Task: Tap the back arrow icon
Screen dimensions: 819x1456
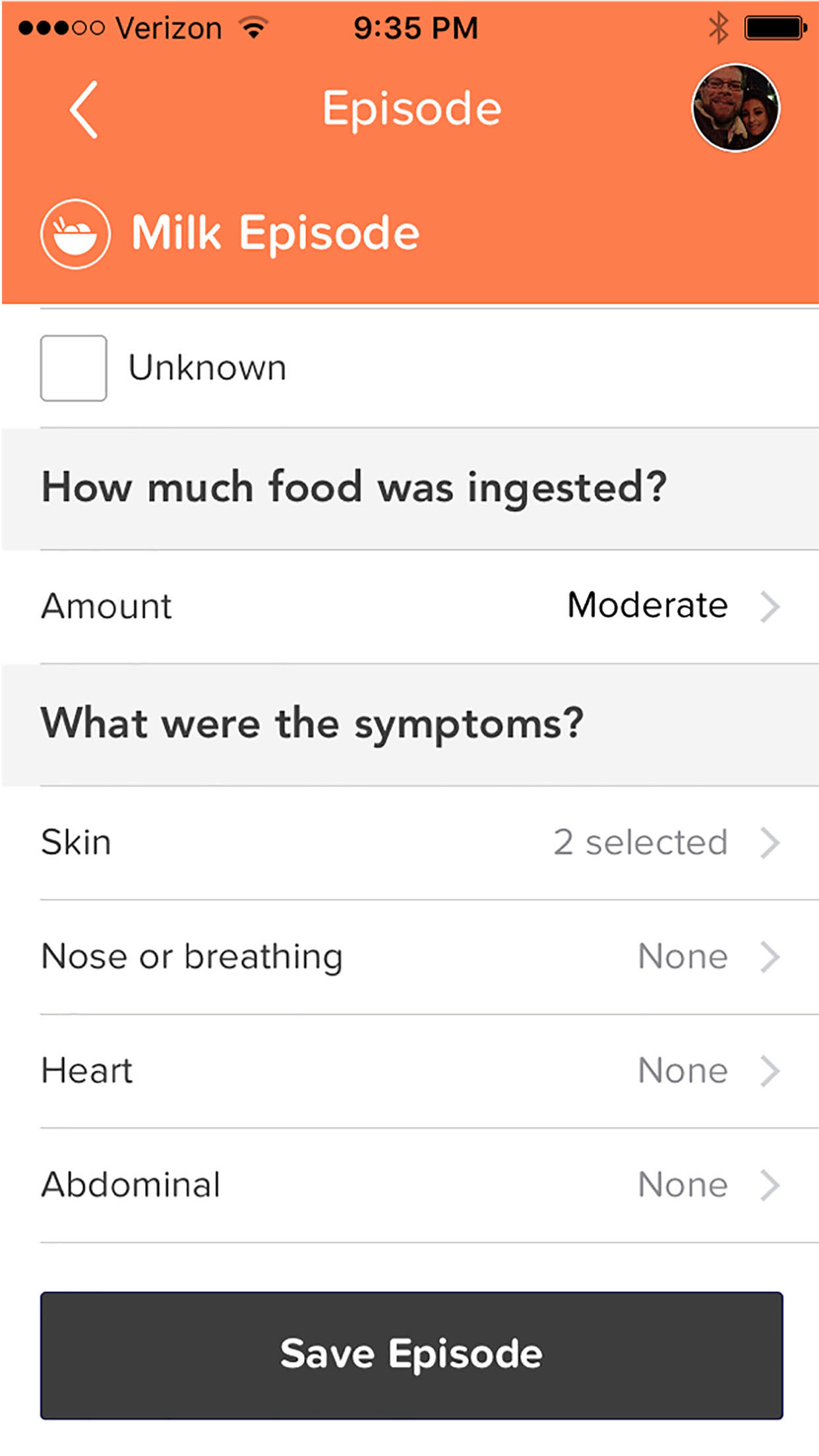Action: (84, 109)
